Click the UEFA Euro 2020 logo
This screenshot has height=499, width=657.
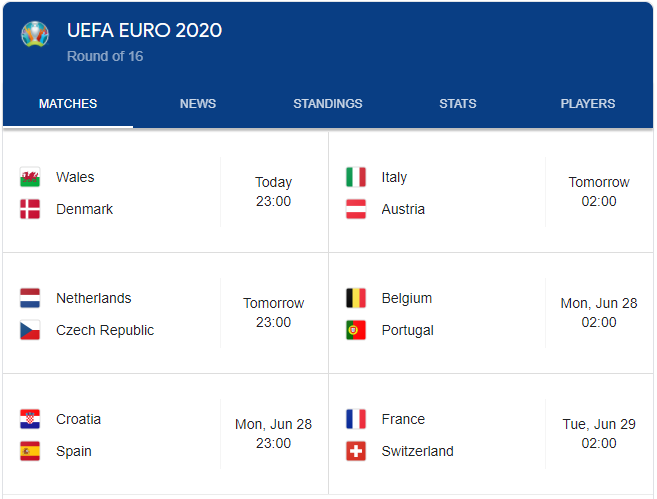coord(35,35)
